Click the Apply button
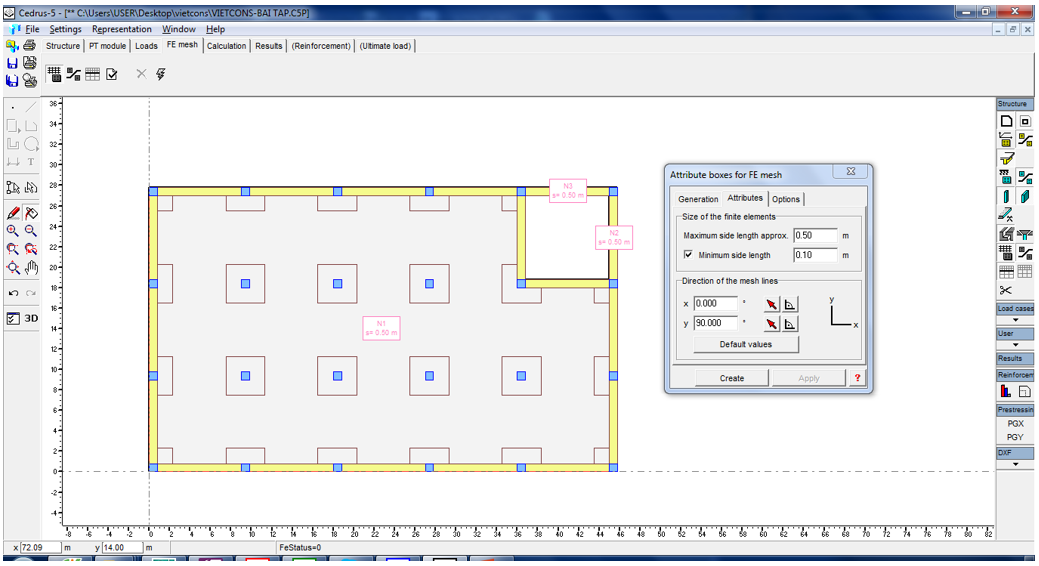The width and height of the screenshot is (1039, 566). (808, 378)
